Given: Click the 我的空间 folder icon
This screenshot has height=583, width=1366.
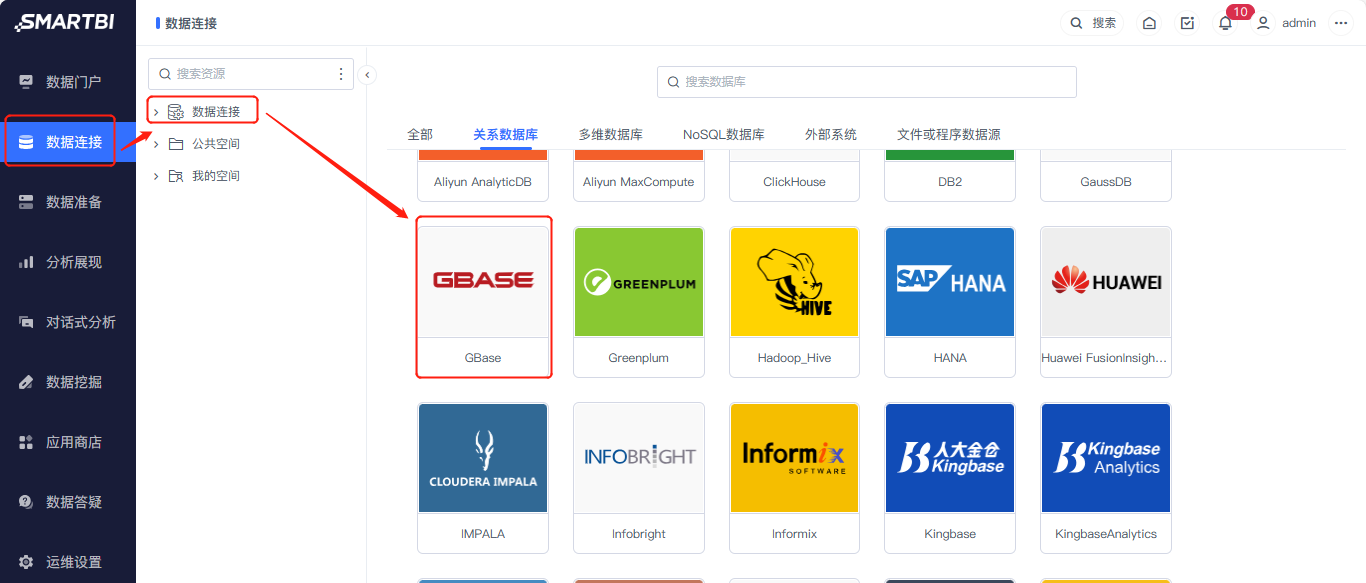Looking at the screenshot, I should tap(176, 176).
